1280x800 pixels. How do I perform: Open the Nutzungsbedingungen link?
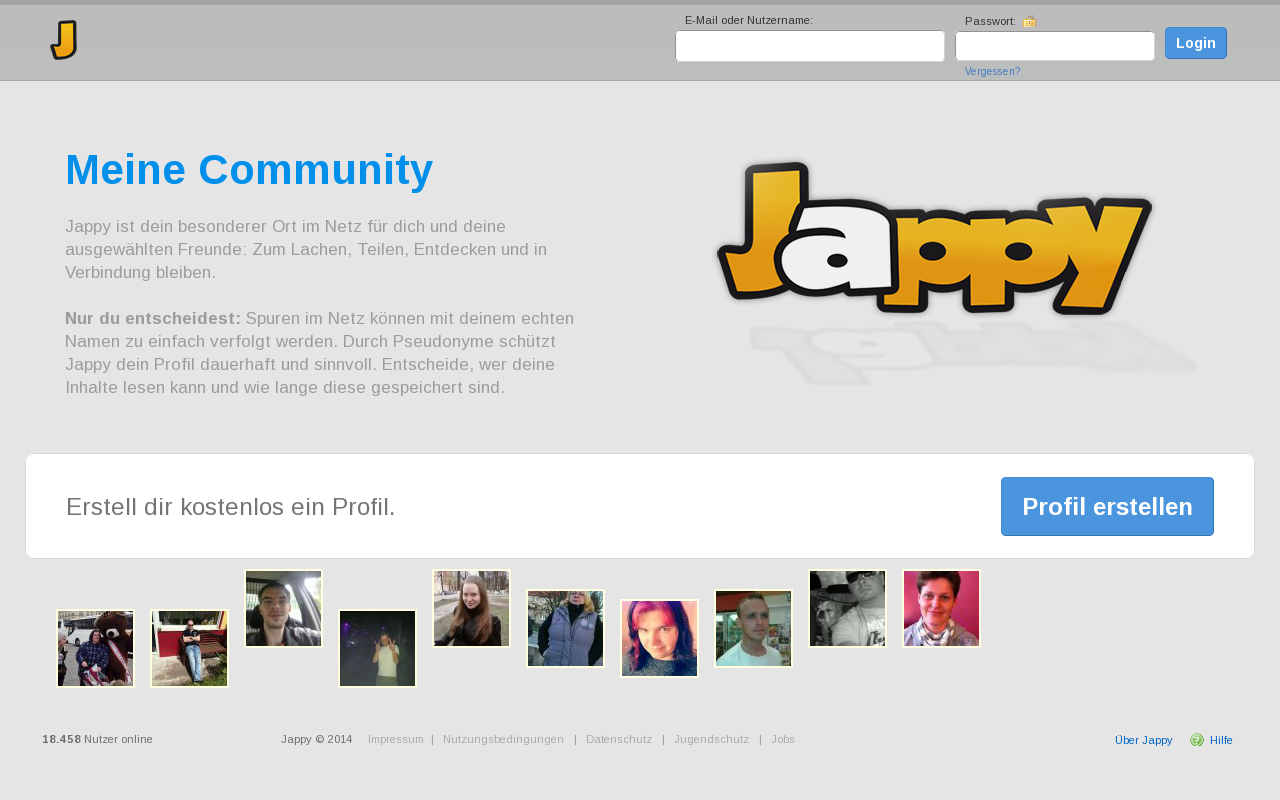[x=503, y=740]
